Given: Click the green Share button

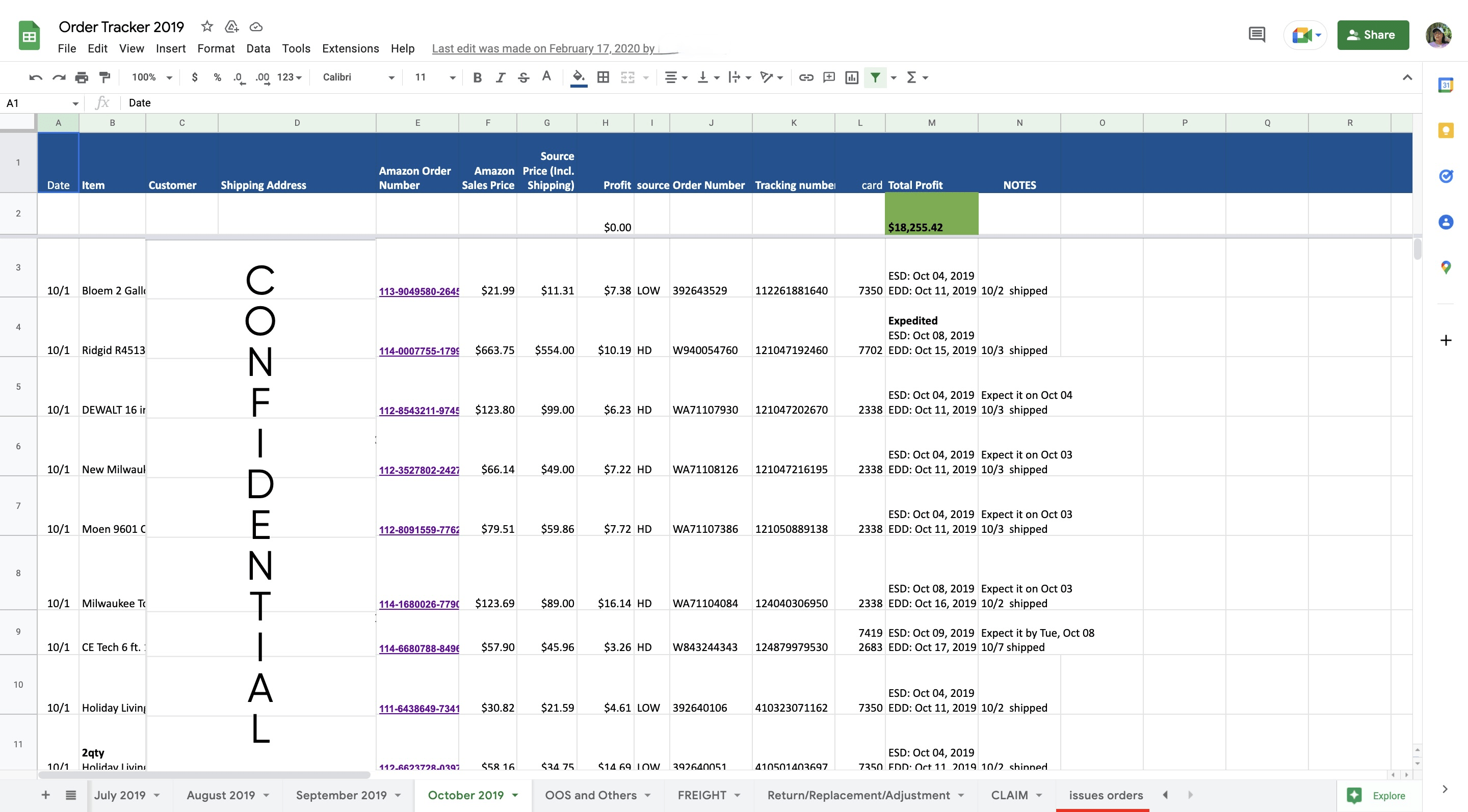Looking at the screenshot, I should pyautogui.click(x=1372, y=35).
